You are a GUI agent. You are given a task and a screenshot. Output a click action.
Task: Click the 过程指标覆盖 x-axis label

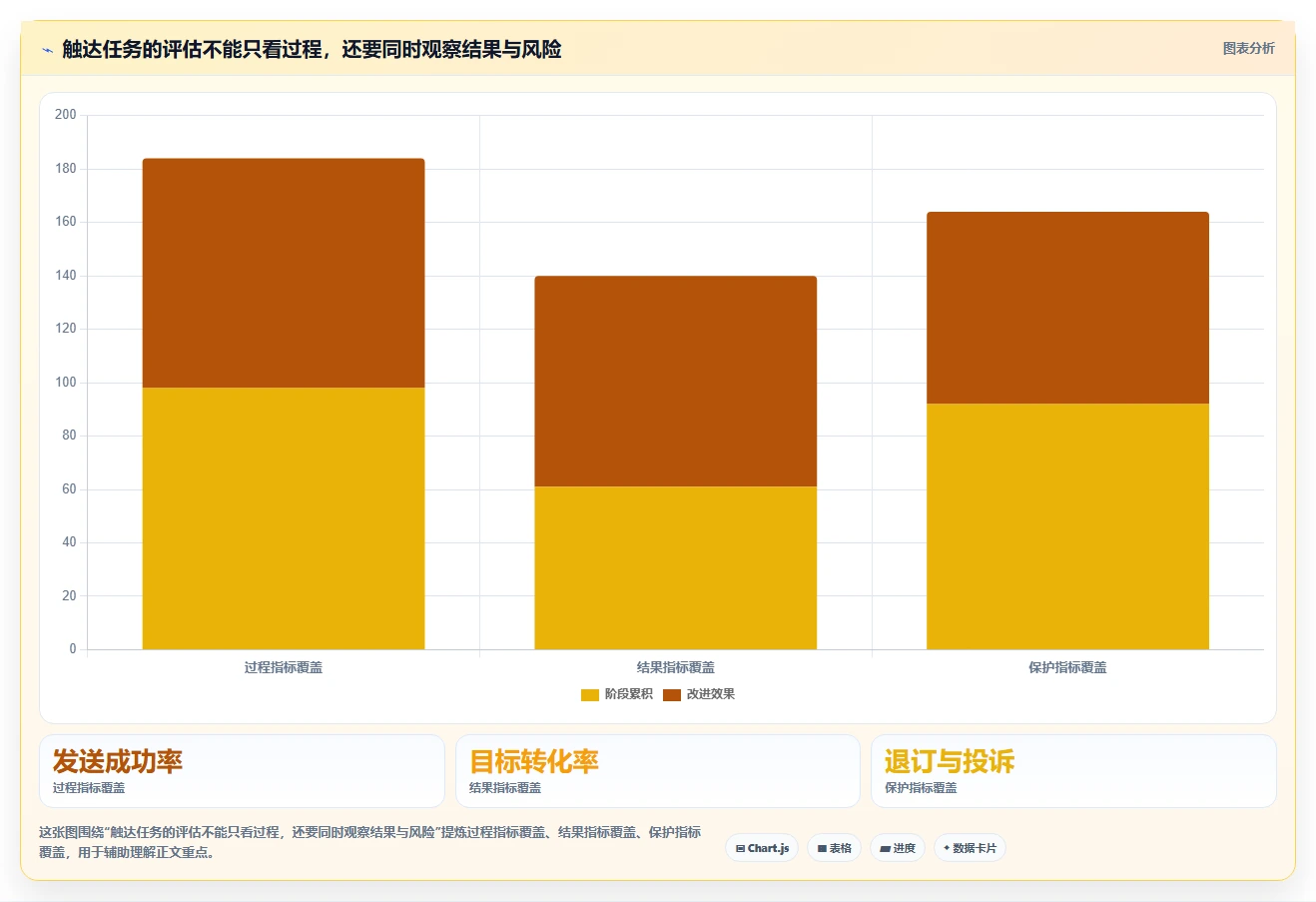[x=284, y=667]
